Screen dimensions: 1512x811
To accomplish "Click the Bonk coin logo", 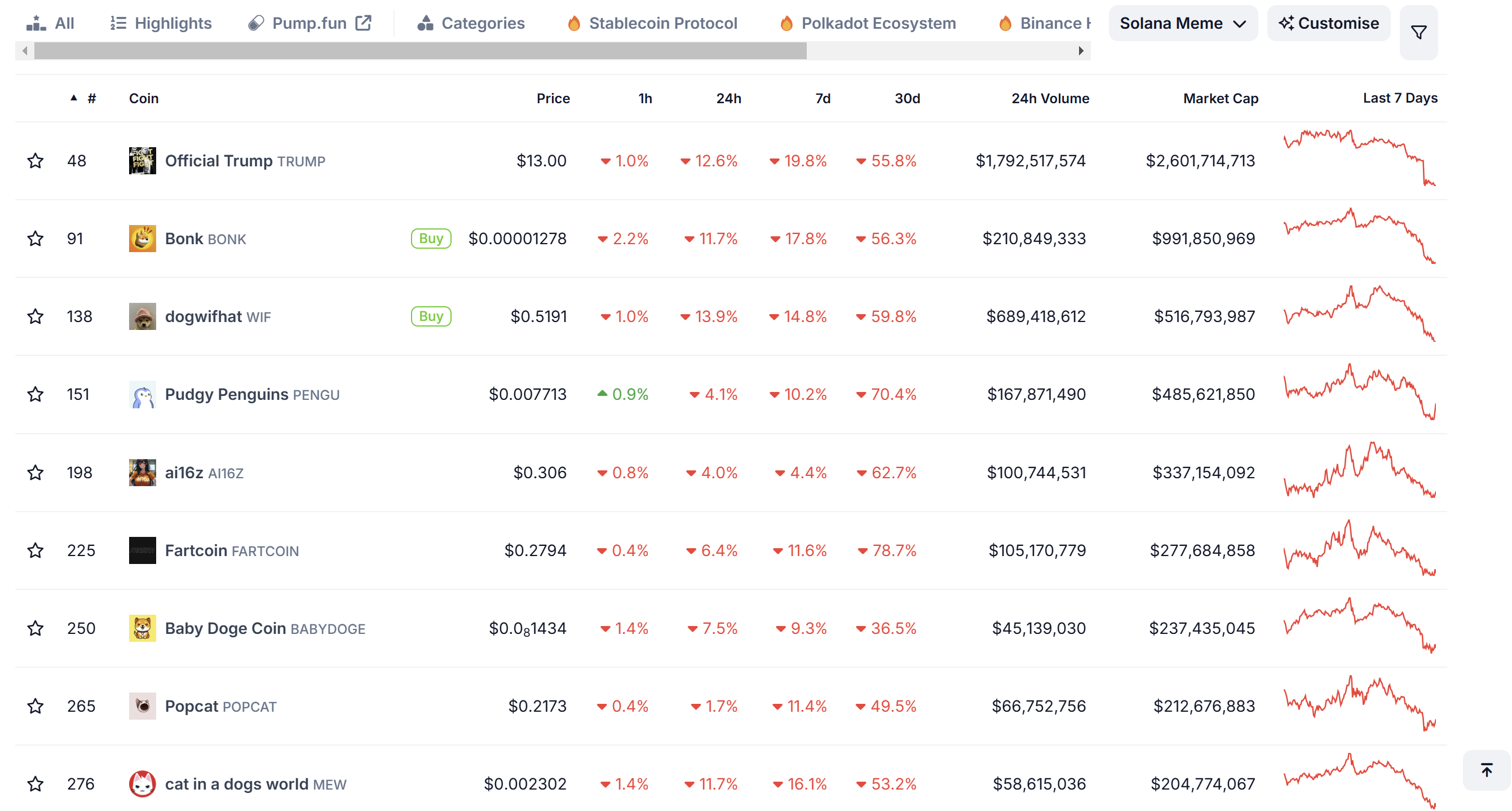I will pyautogui.click(x=142, y=239).
